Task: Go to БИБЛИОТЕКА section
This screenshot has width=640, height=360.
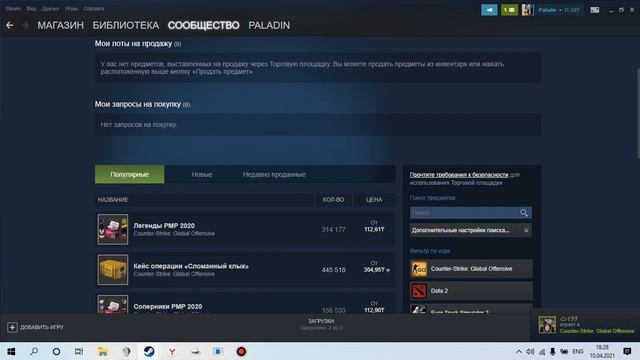Action: [126, 25]
